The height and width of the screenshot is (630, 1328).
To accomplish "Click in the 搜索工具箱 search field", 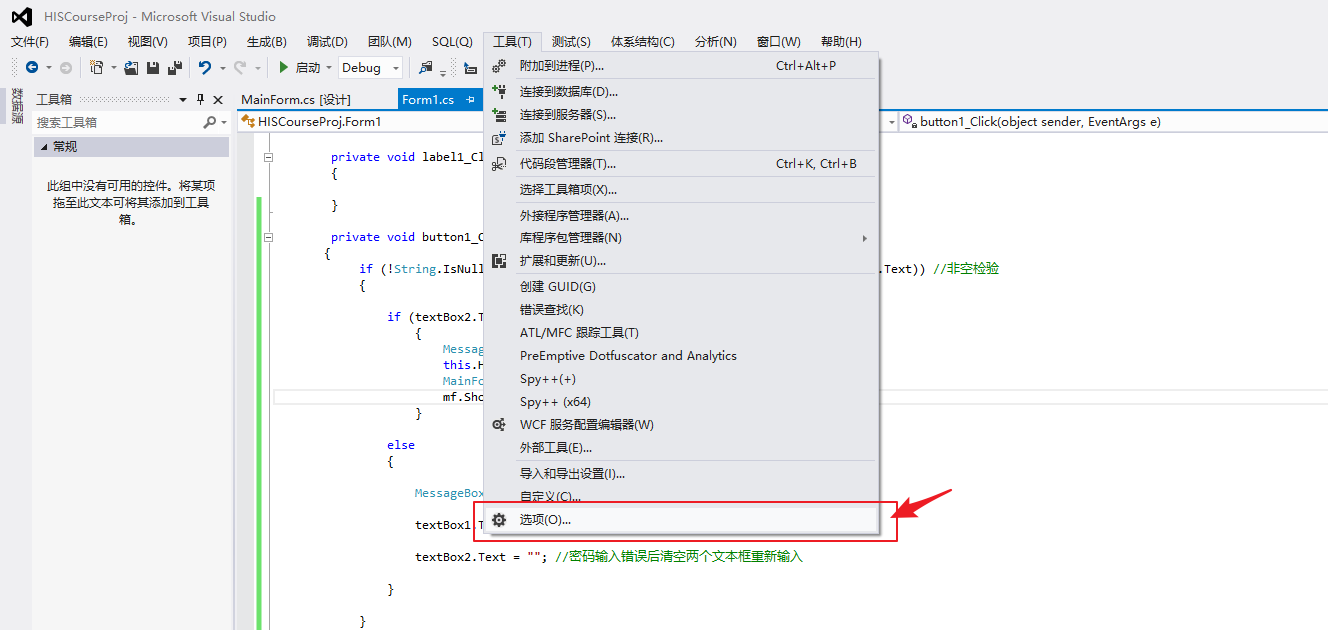I will [117, 122].
